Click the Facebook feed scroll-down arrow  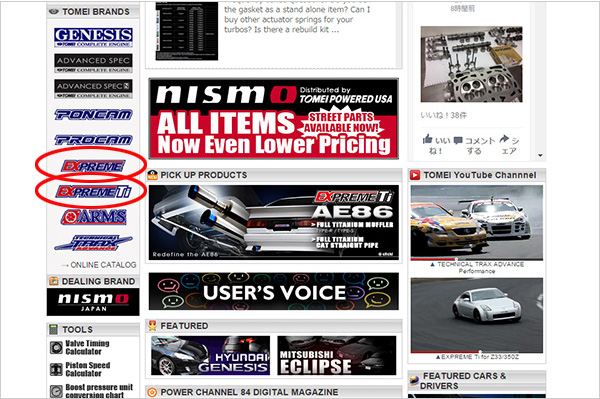[x=540, y=155]
